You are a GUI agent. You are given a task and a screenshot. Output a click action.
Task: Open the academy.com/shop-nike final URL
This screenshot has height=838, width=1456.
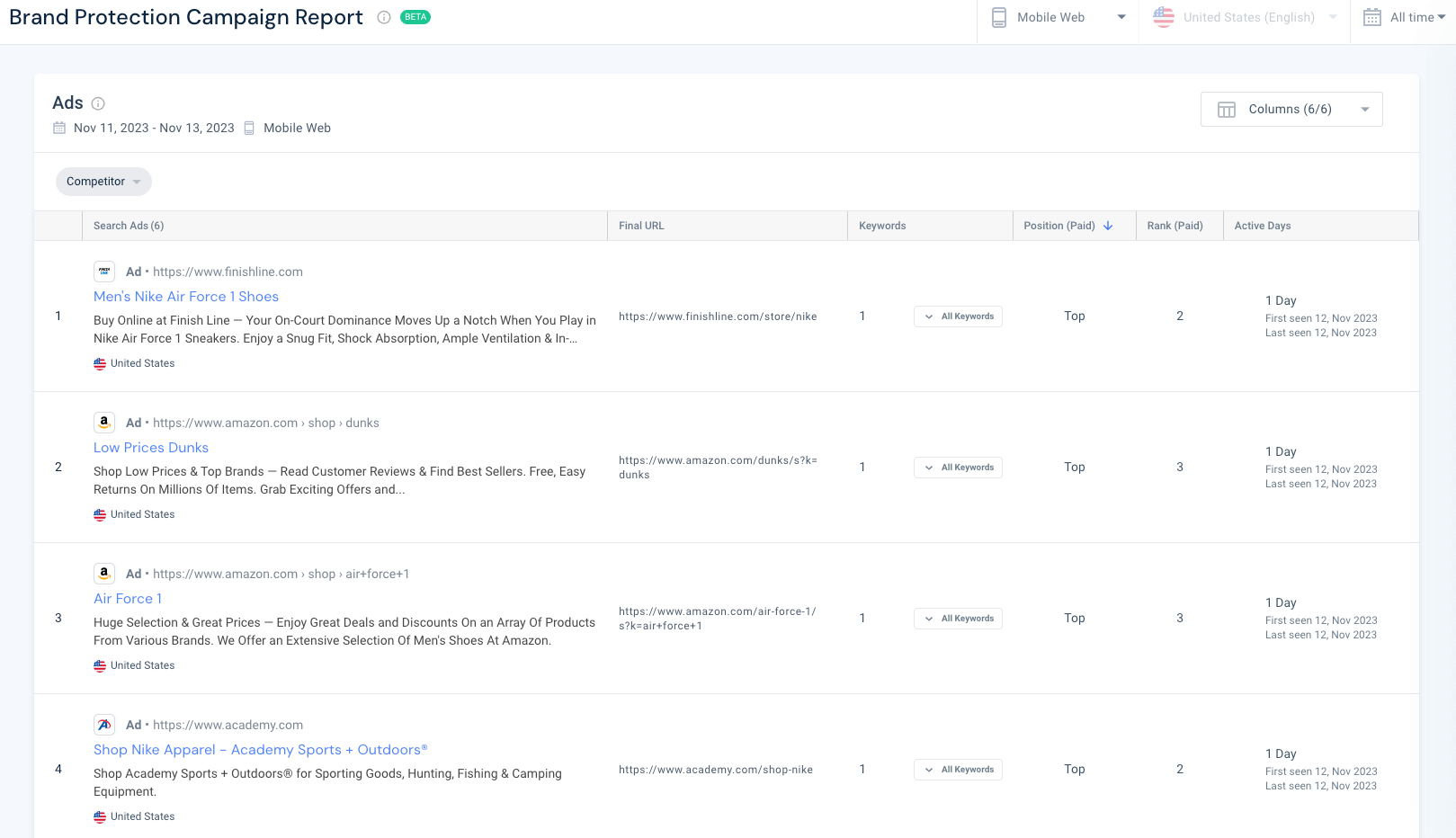pos(716,770)
